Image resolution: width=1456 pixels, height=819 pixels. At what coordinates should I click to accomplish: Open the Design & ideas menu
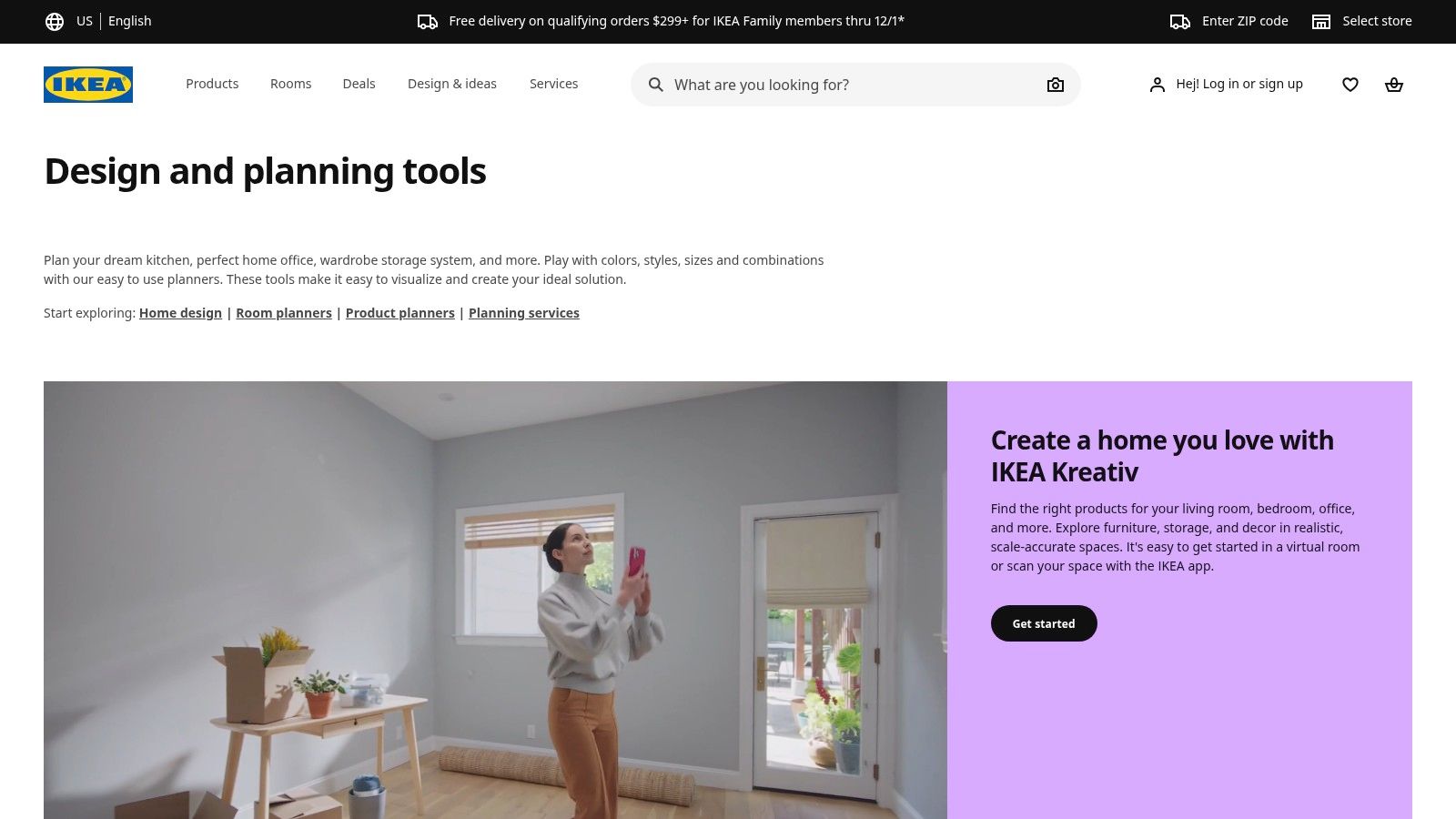(x=452, y=84)
